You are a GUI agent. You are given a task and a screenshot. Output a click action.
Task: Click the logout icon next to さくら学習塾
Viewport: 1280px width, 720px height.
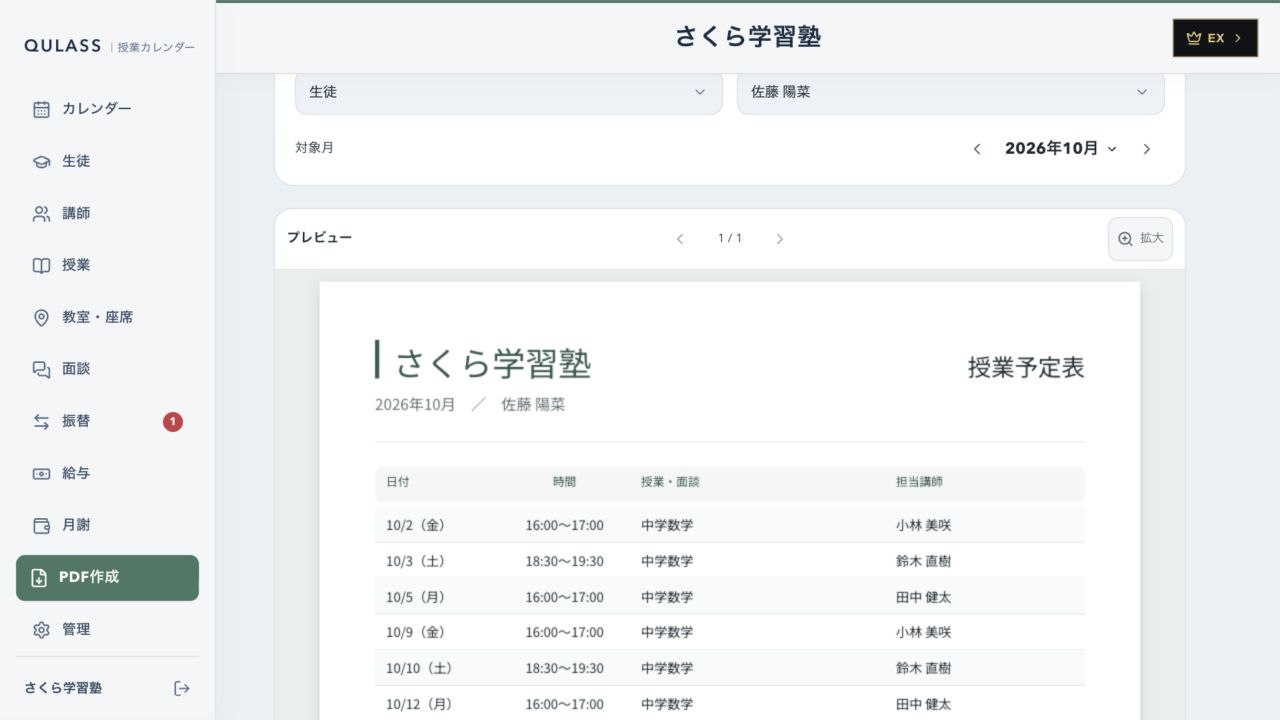tap(182, 688)
